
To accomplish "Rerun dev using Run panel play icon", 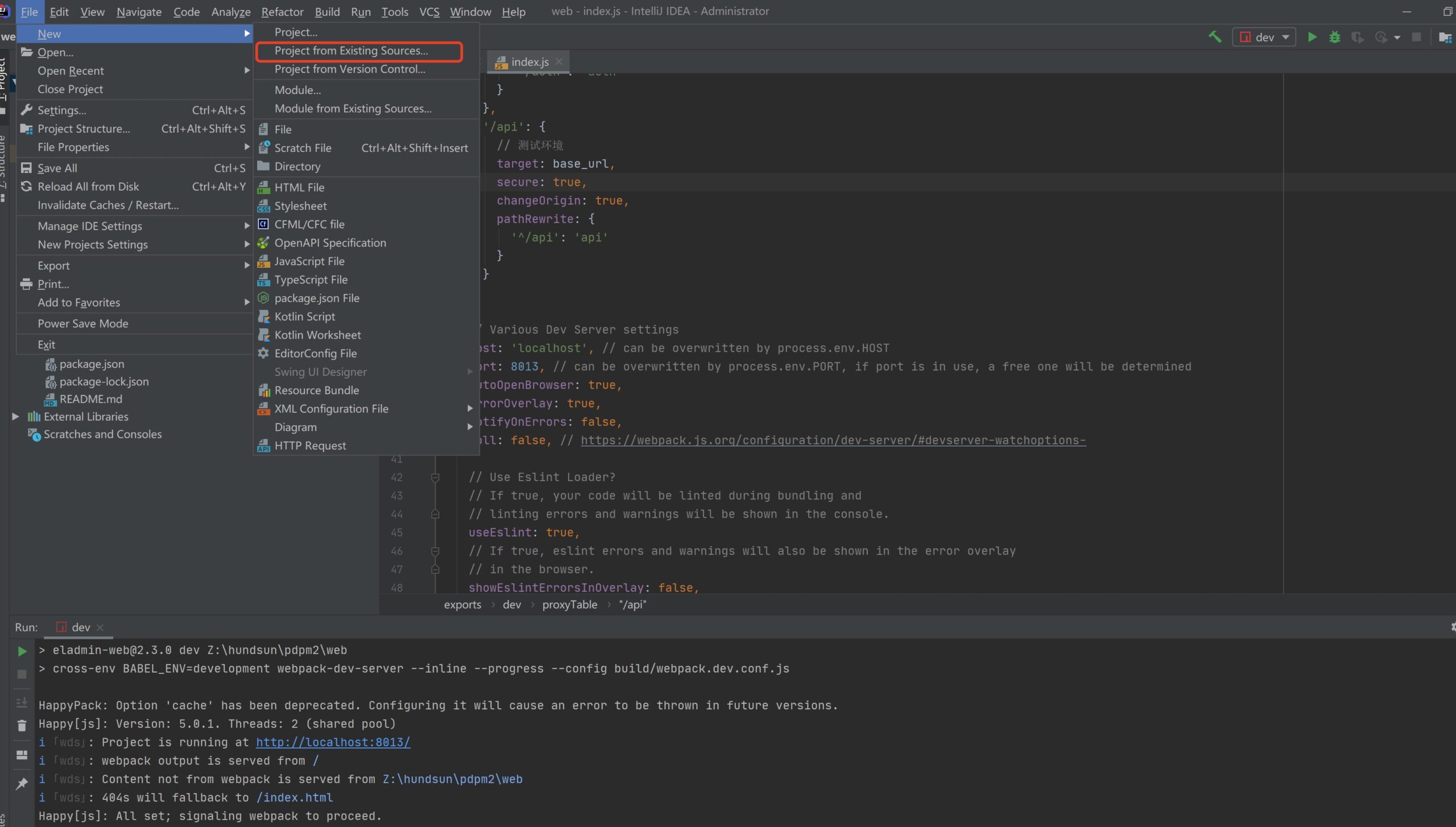I will (x=22, y=651).
